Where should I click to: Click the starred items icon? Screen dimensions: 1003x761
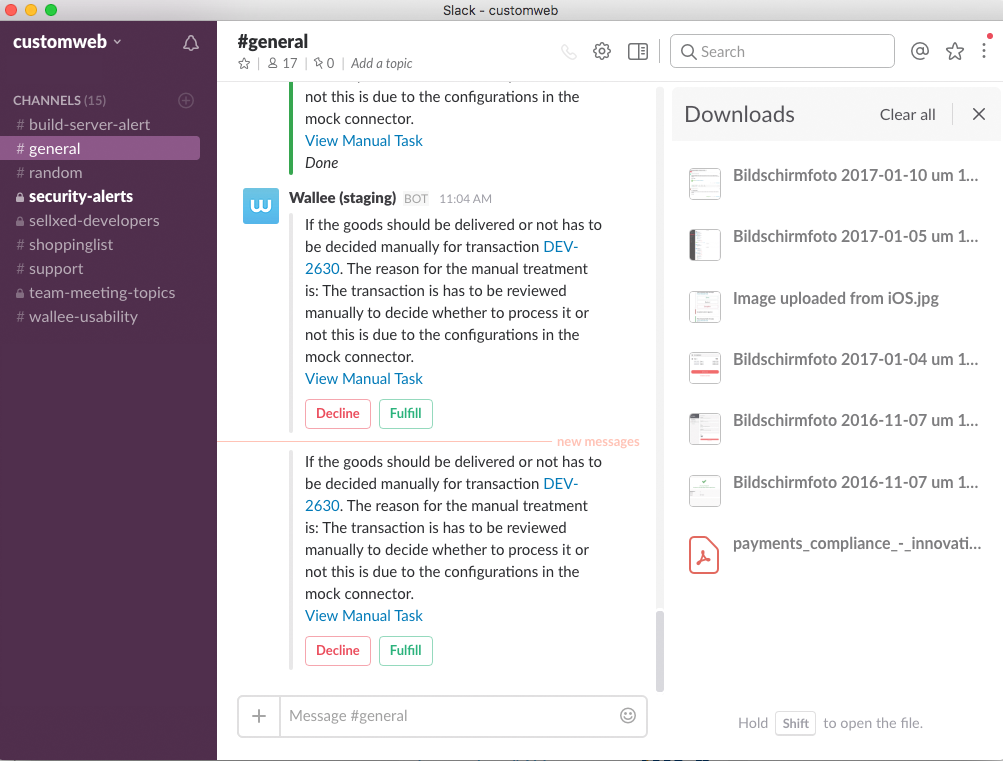954,50
